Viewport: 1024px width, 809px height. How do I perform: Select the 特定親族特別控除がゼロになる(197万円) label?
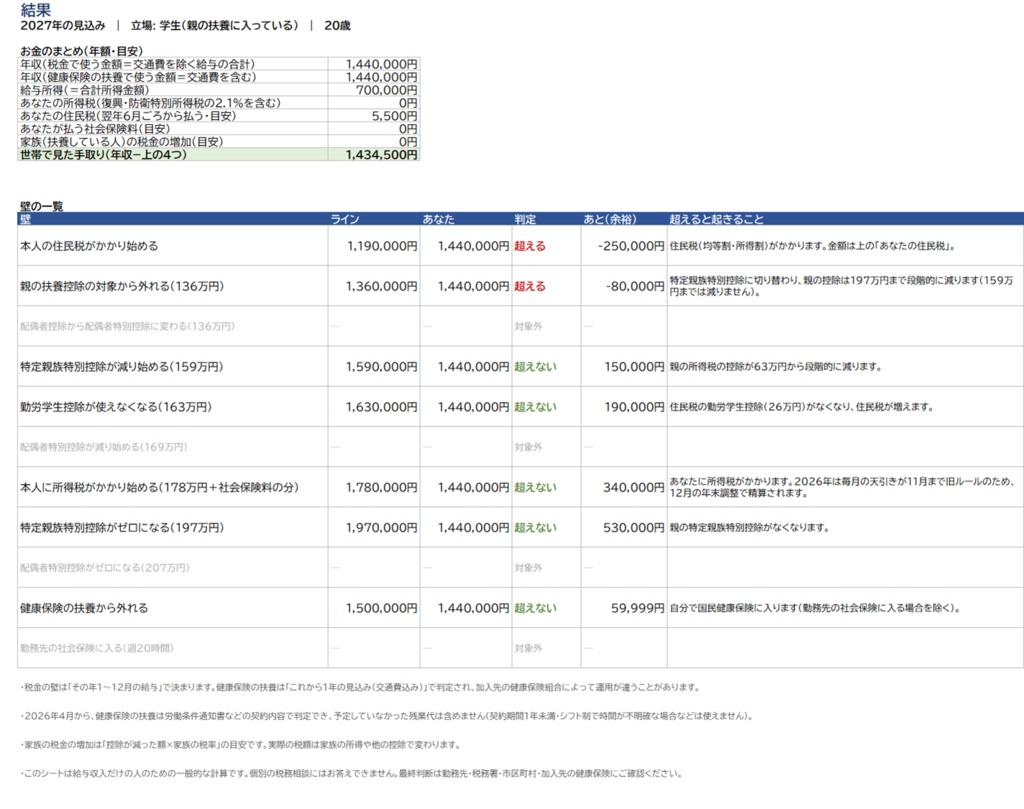121,528
